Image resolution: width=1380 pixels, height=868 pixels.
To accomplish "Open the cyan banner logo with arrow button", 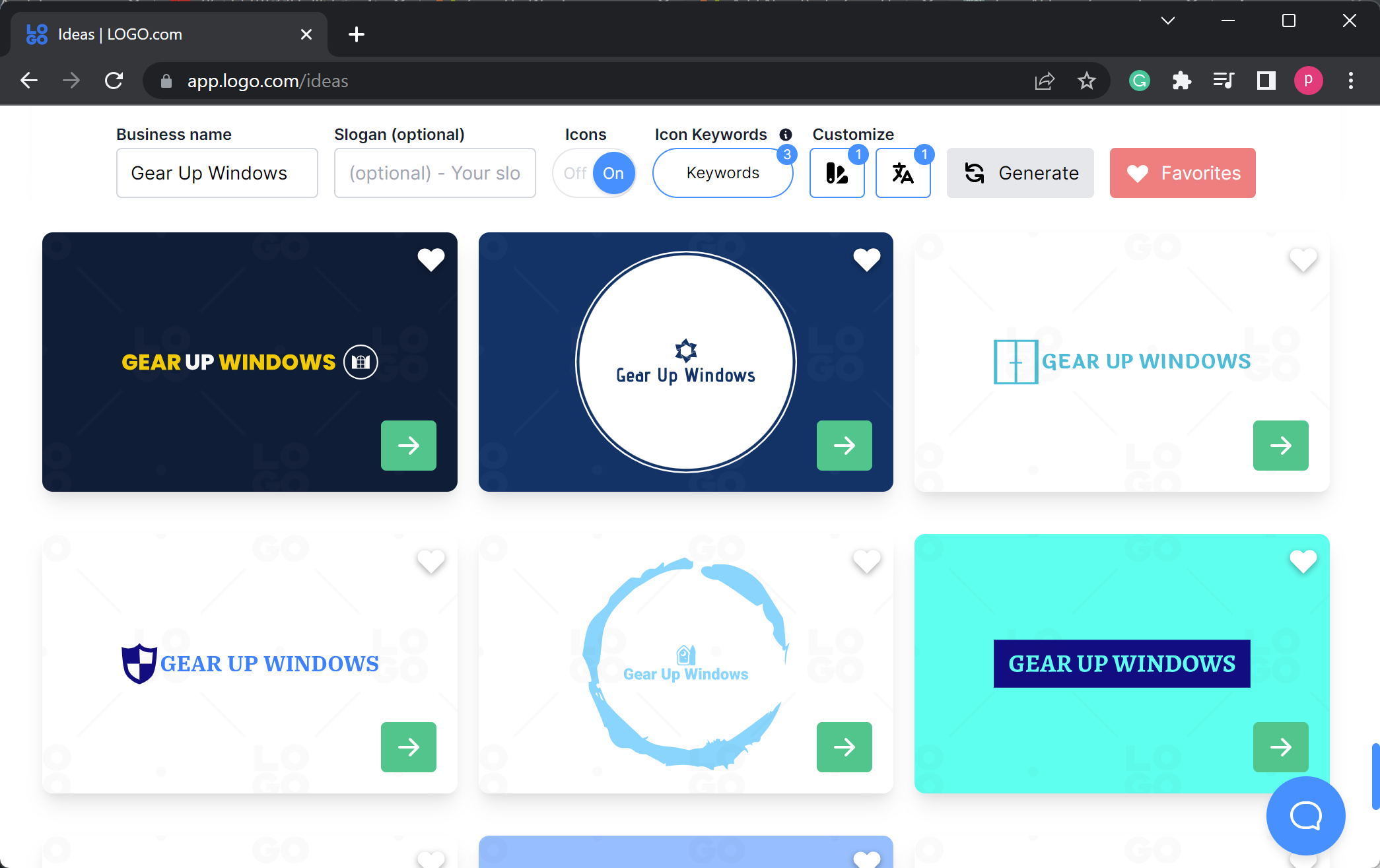I will [1281, 747].
